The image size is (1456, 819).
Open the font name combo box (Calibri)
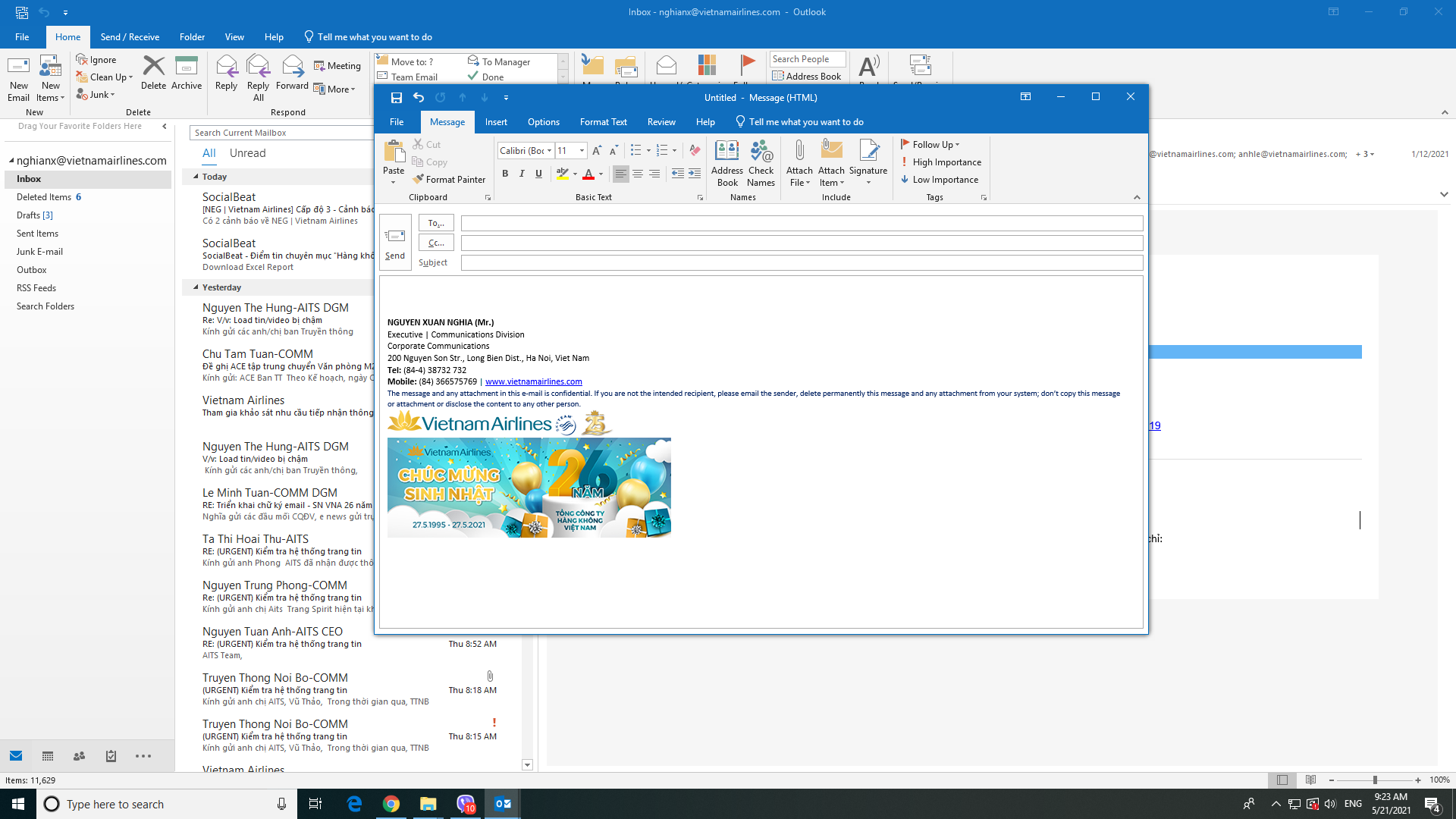526,151
